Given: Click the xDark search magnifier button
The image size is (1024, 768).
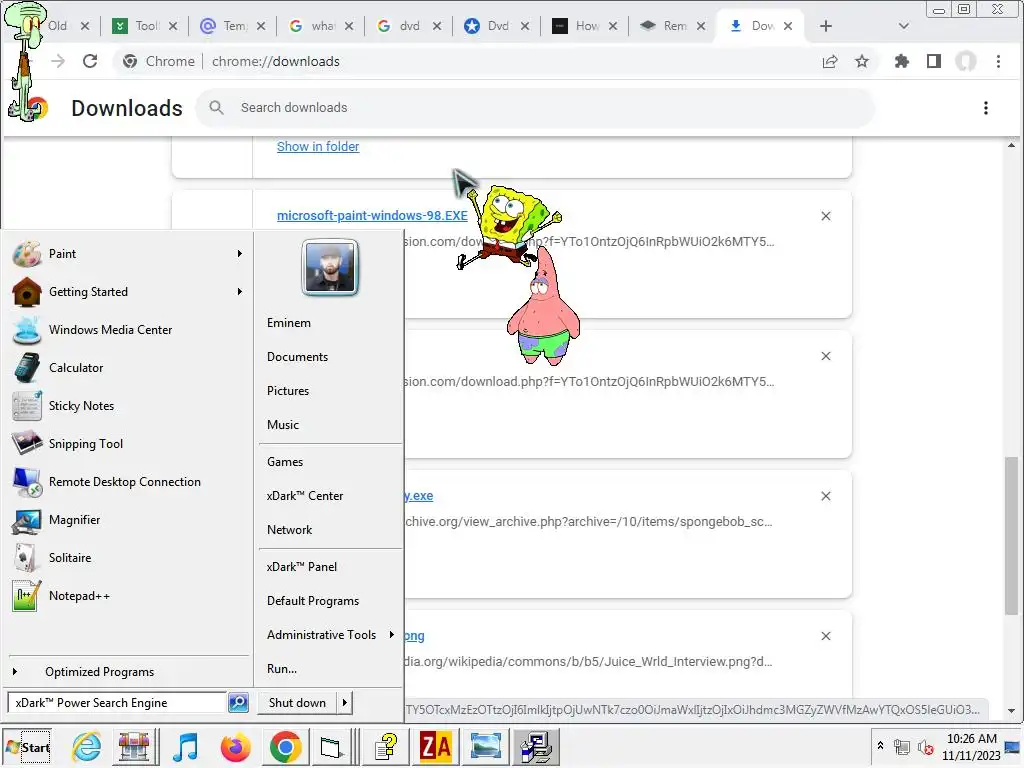Looking at the screenshot, I should (238, 703).
